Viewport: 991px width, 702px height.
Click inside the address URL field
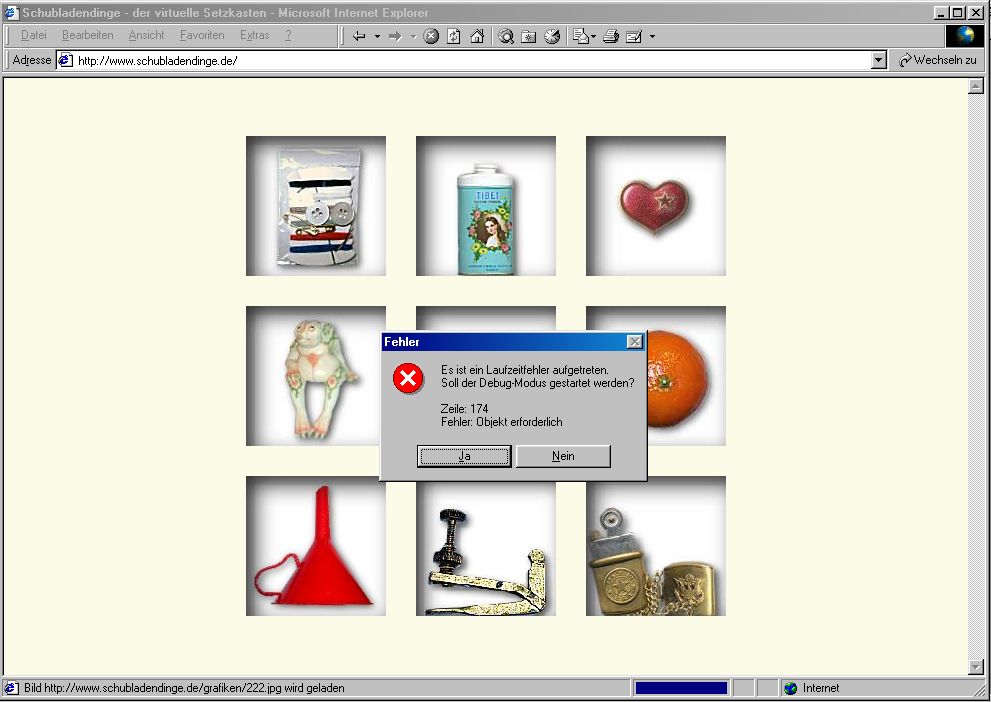point(460,60)
